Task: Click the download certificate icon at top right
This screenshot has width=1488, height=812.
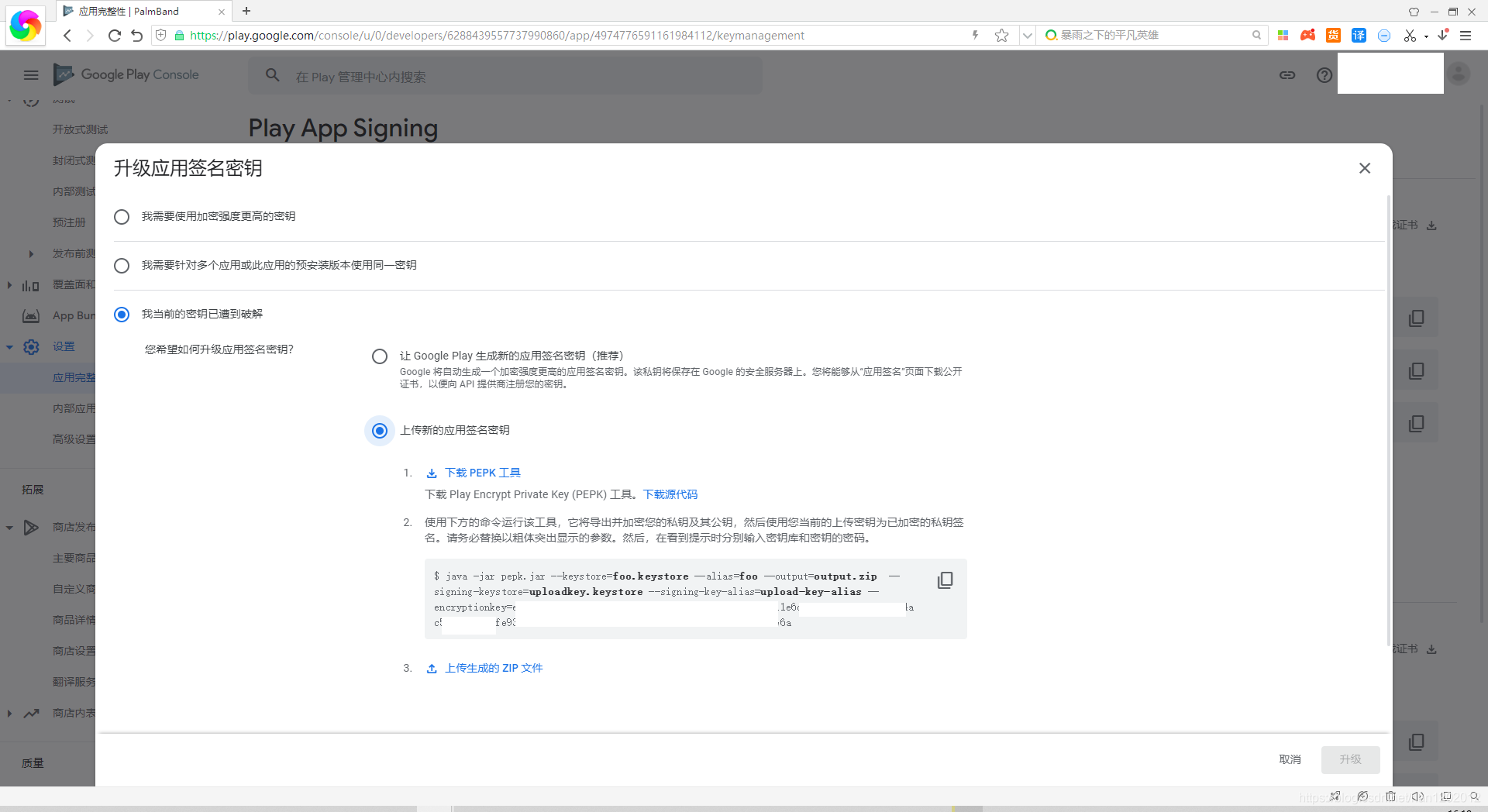Action: (1431, 225)
